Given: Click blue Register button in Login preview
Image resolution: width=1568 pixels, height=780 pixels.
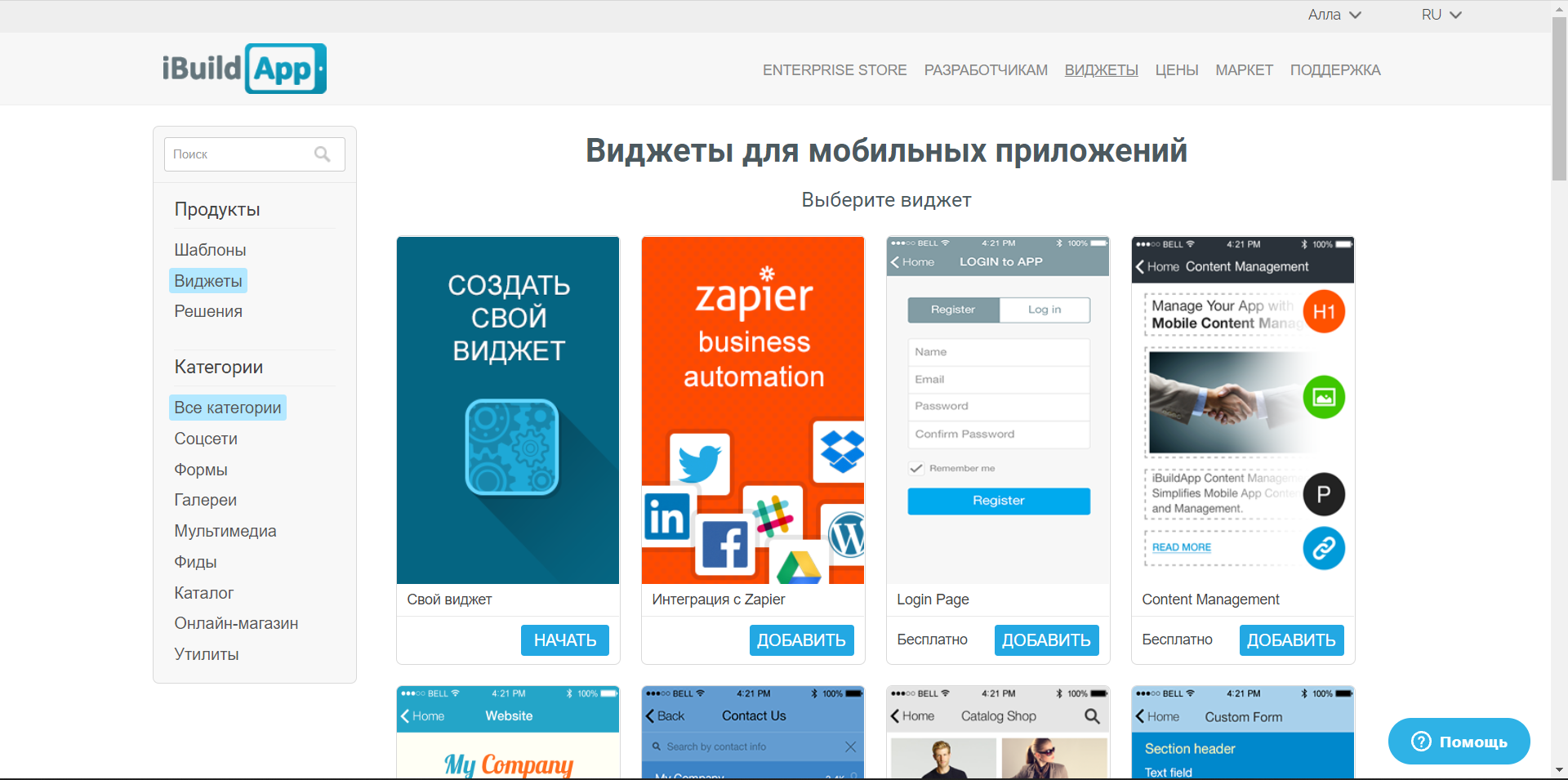Looking at the screenshot, I should pos(999,501).
